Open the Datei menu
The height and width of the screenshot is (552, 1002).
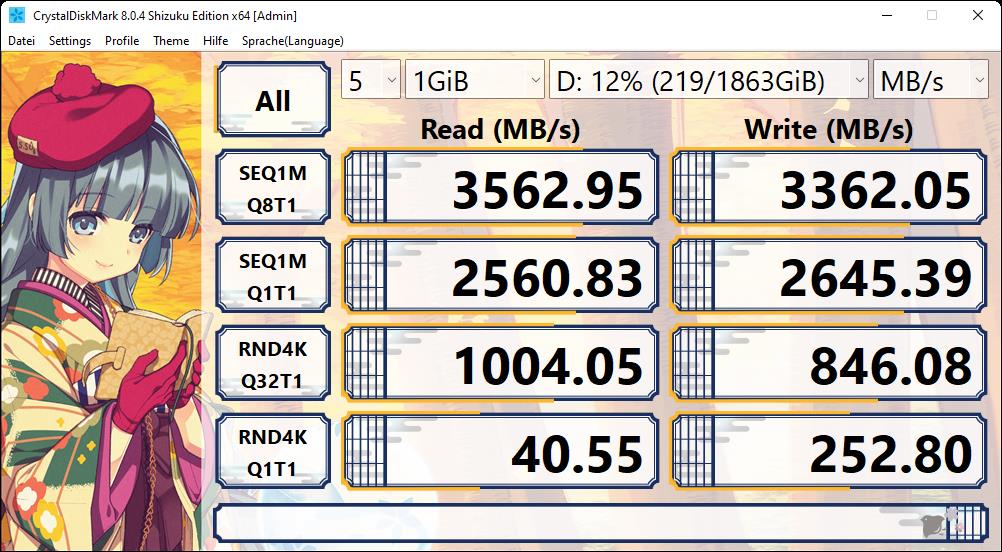coord(21,41)
